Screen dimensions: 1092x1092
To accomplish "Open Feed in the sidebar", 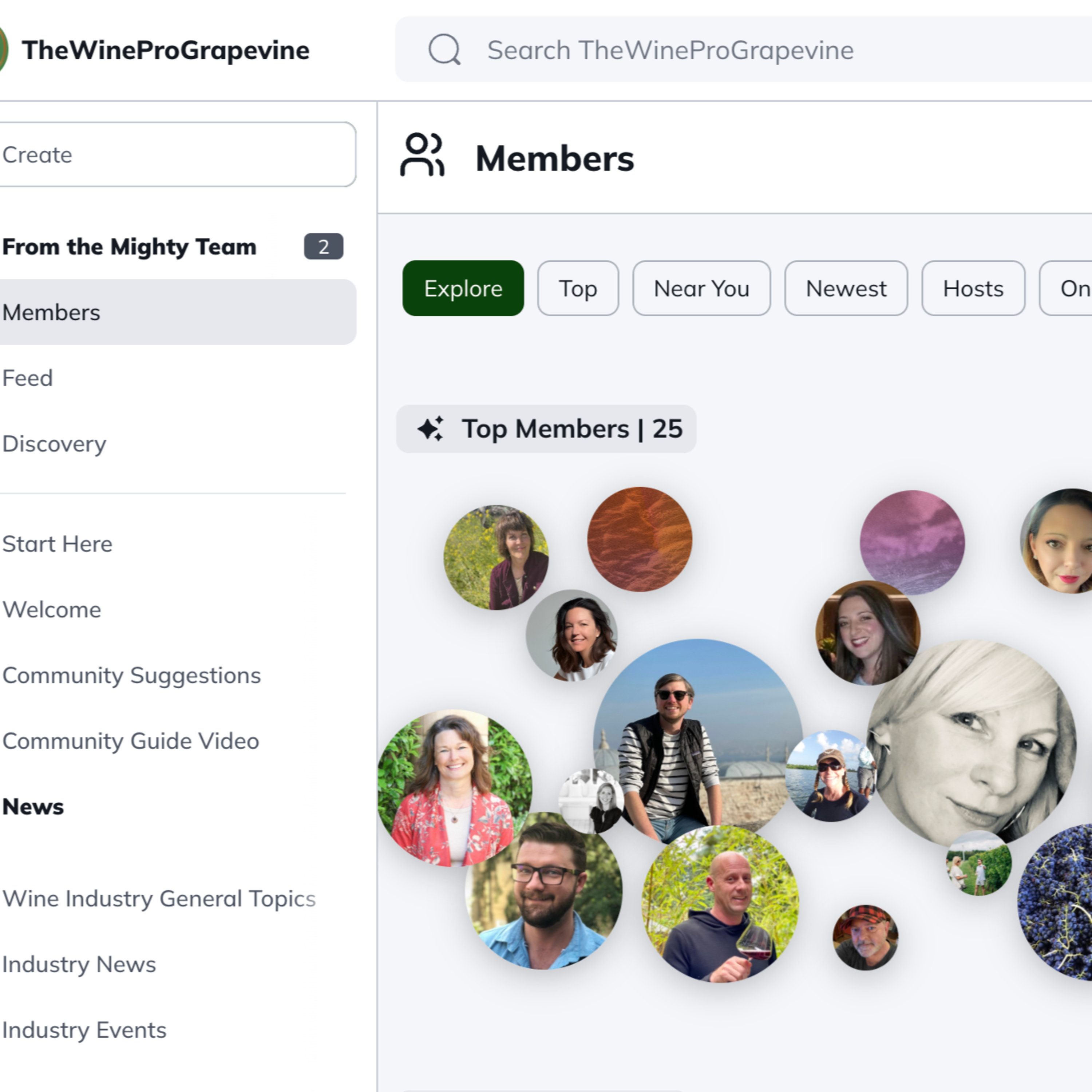I will [28, 378].
